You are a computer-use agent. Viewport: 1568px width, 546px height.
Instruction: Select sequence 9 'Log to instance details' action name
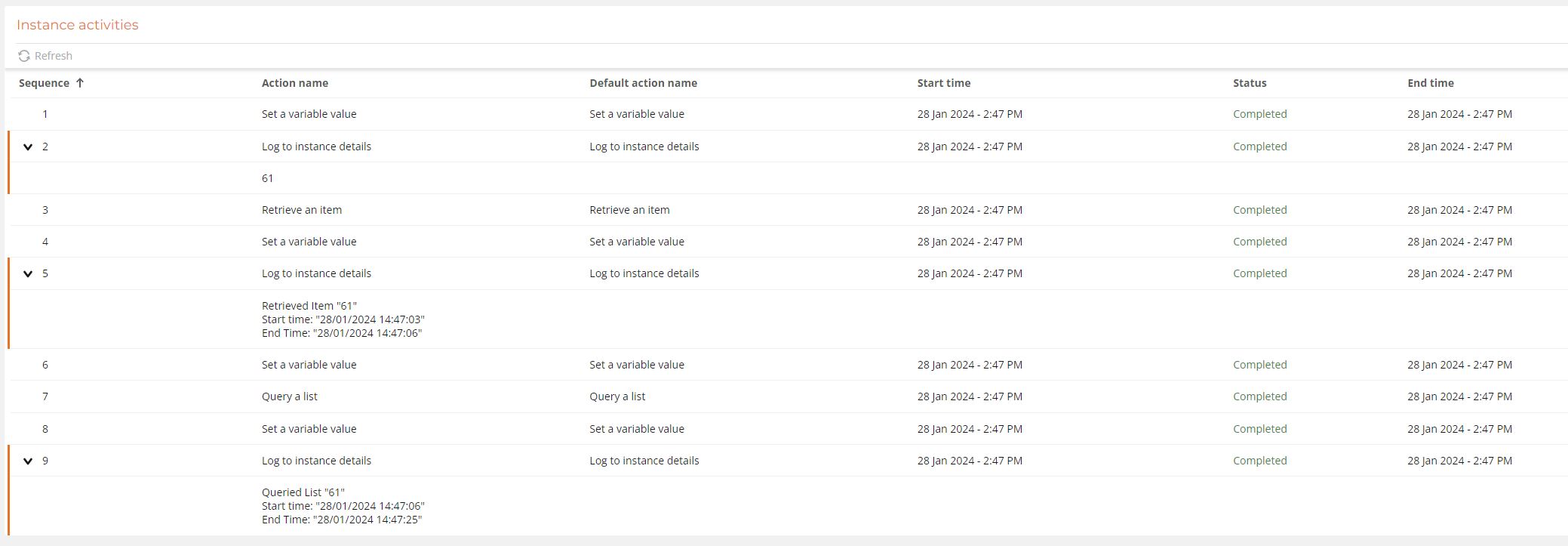(316, 461)
